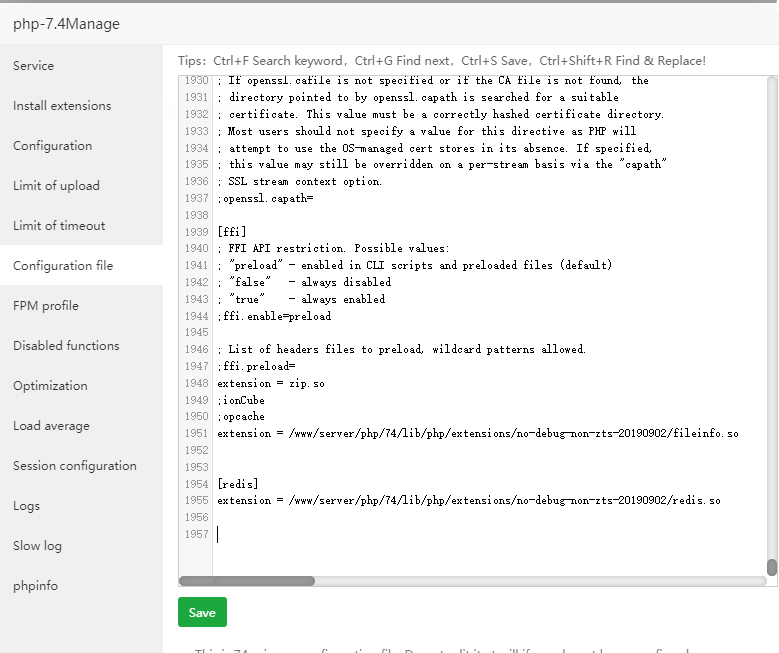Click the editor's horizontal scrollbar thumb
This screenshot has height=653, width=779.
click(263, 580)
